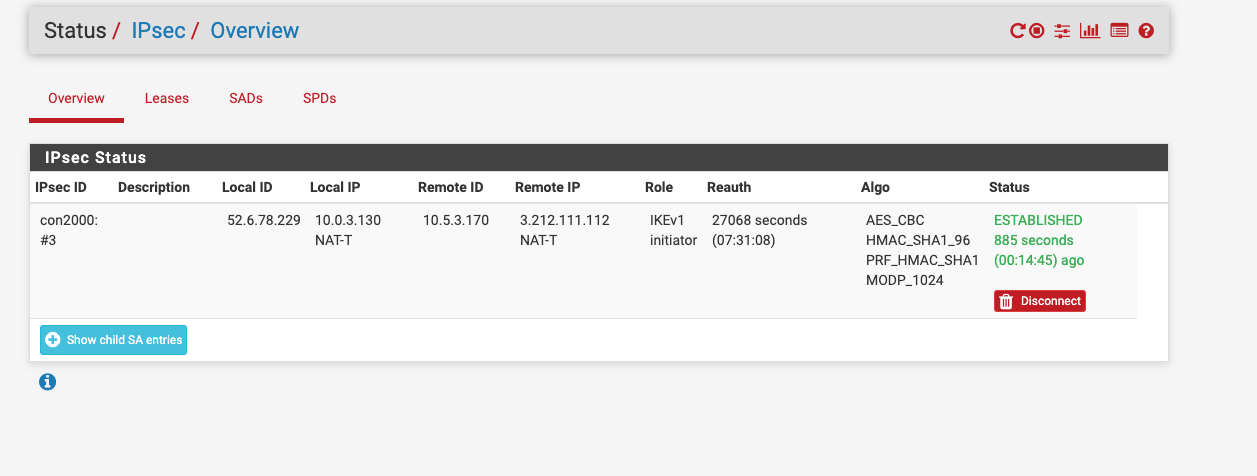Open related settings sliders icon
Screen dimensions: 1257x476
click(1062, 31)
